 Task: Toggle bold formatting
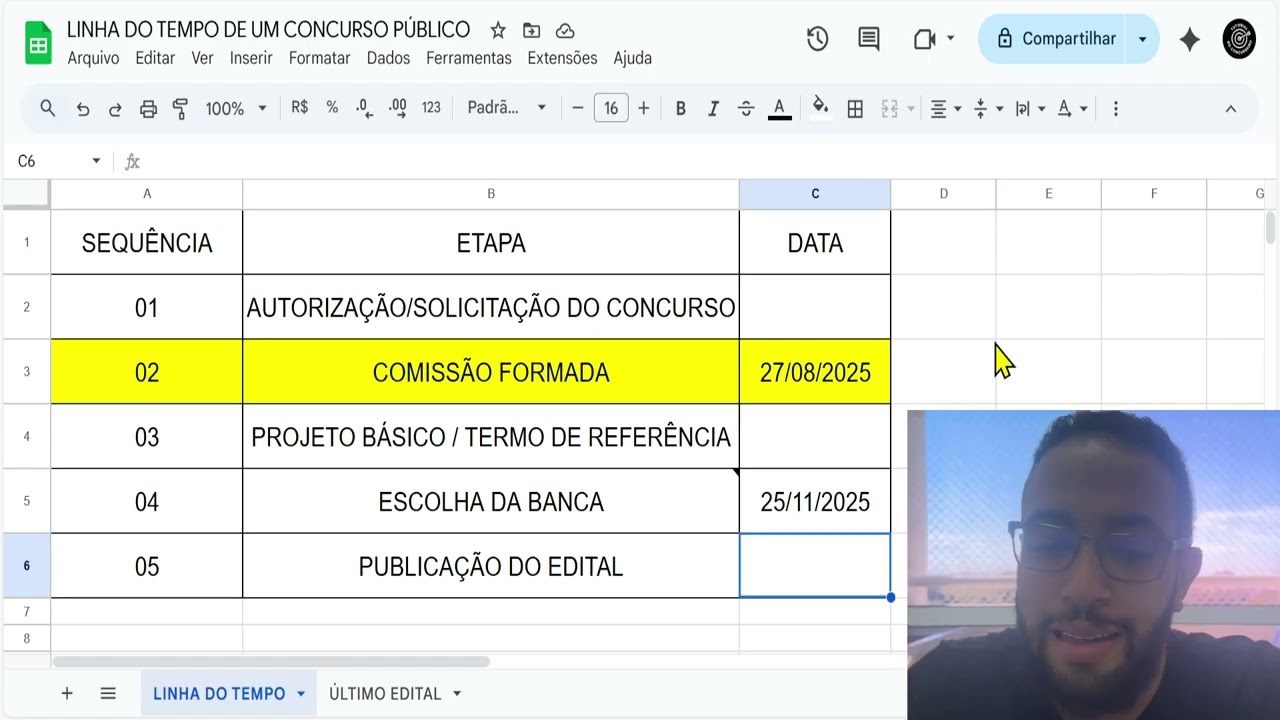[680, 109]
